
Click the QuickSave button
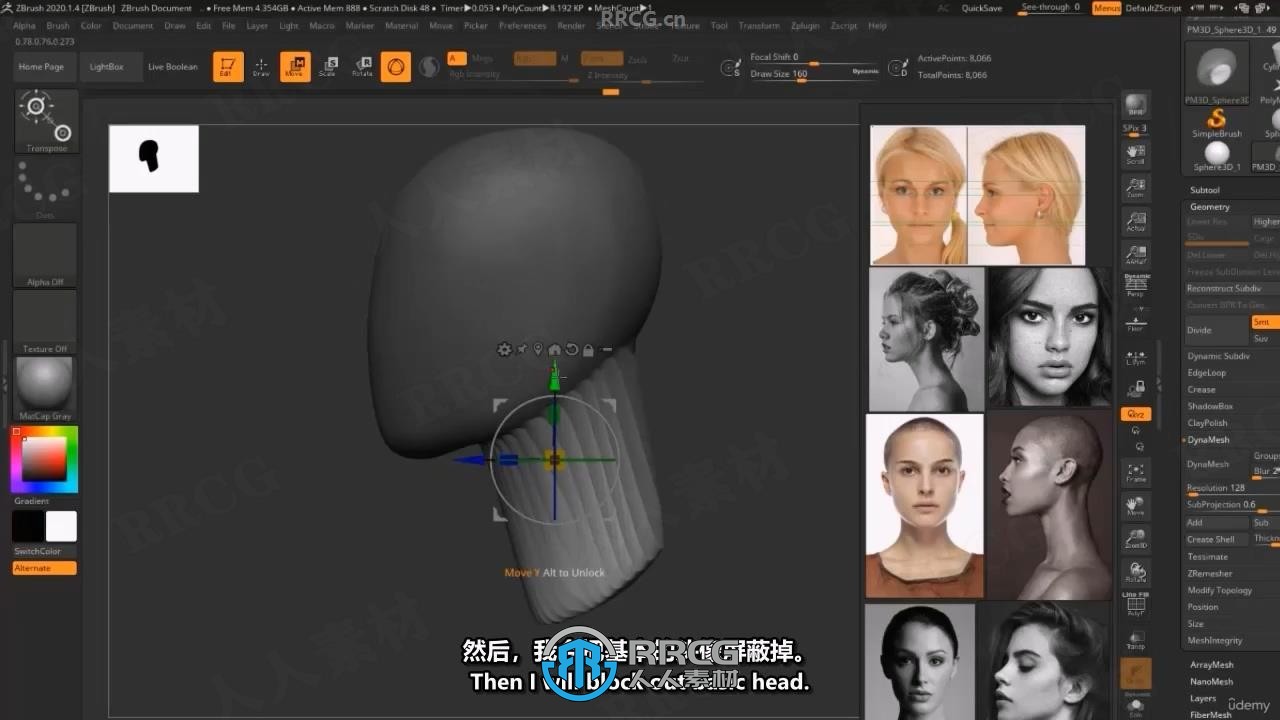pos(982,8)
